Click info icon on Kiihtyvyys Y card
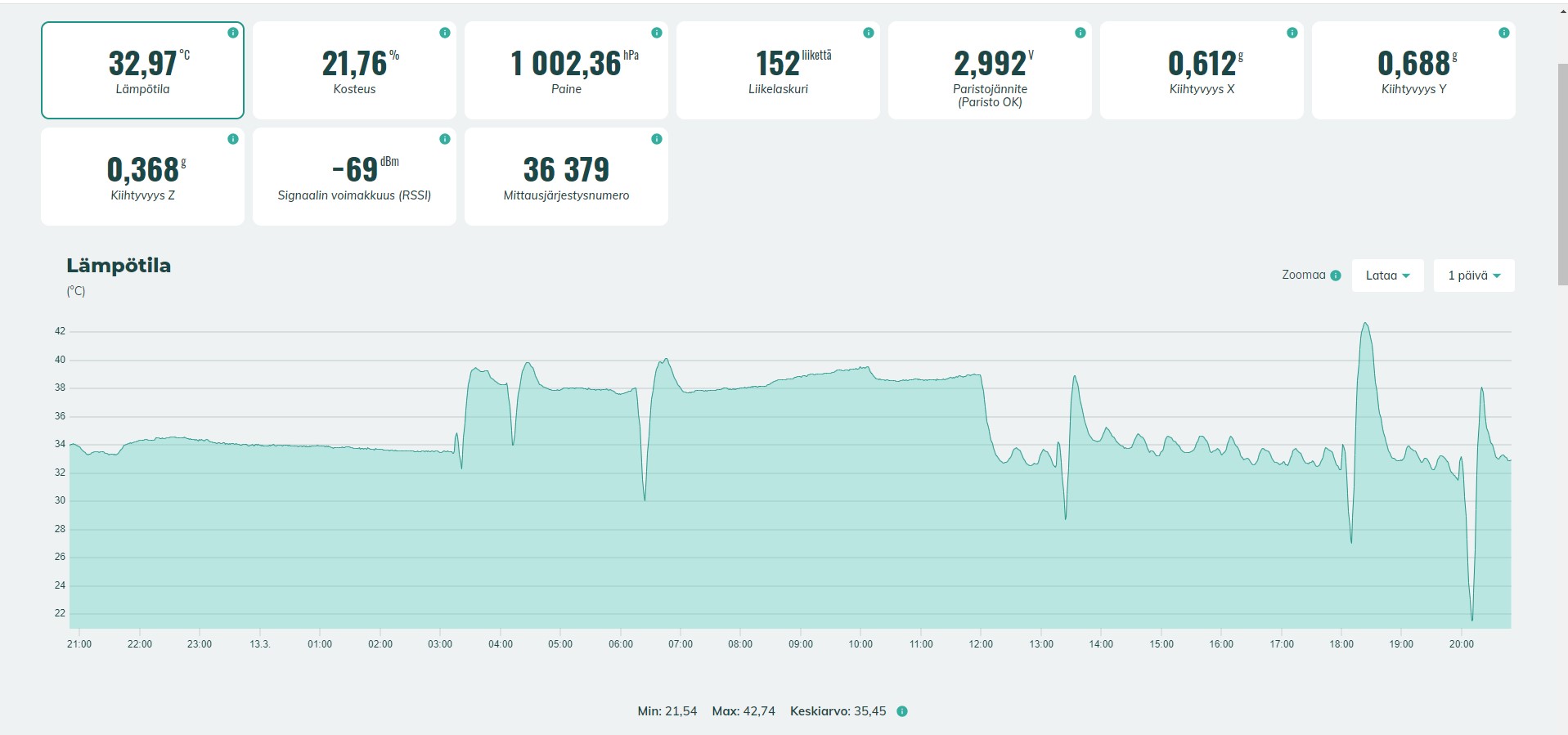This screenshot has height=735, width=1568. click(x=1504, y=33)
